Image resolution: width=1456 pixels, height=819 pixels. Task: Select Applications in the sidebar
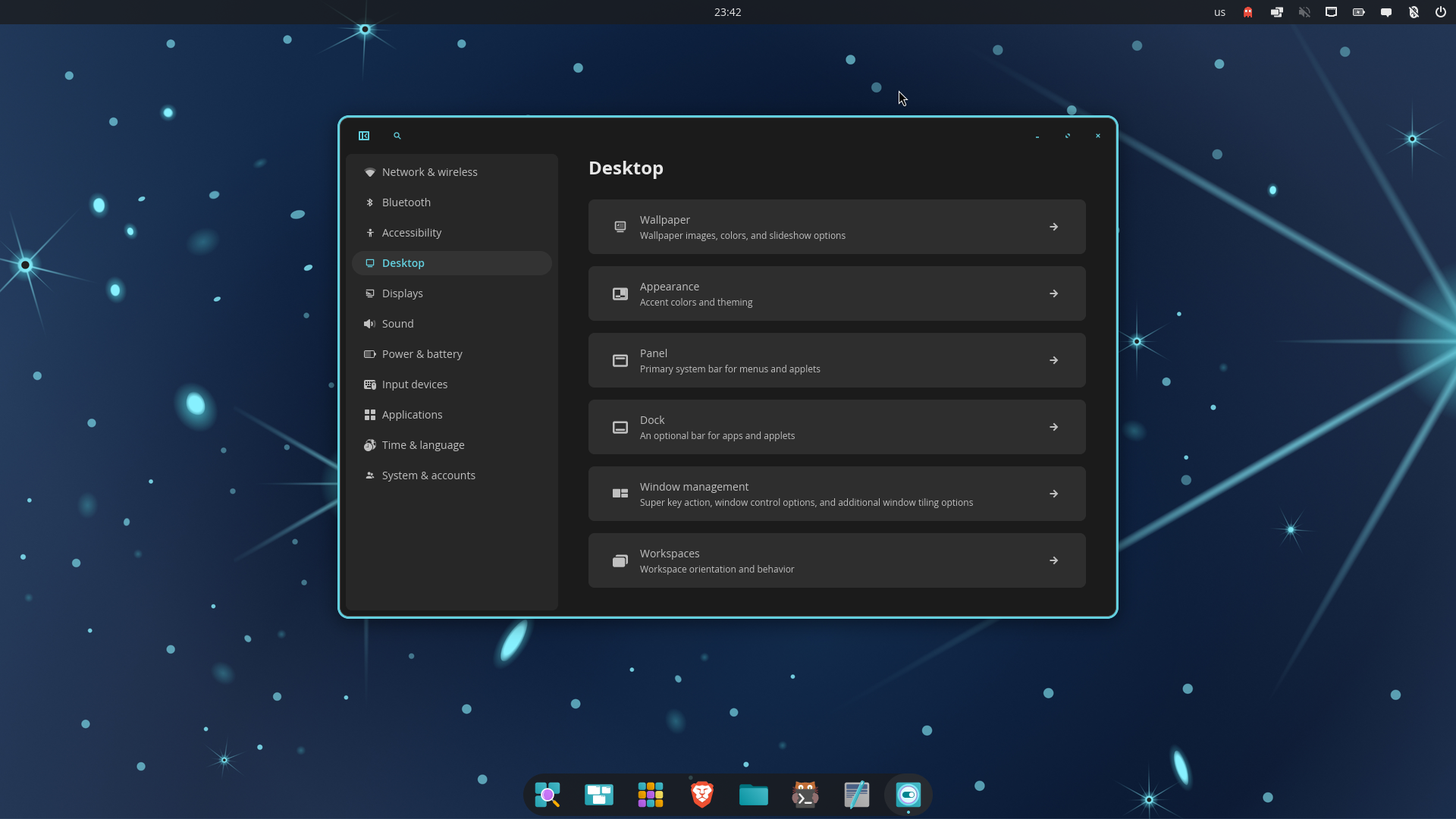pyautogui.click(x=452, y=415)
